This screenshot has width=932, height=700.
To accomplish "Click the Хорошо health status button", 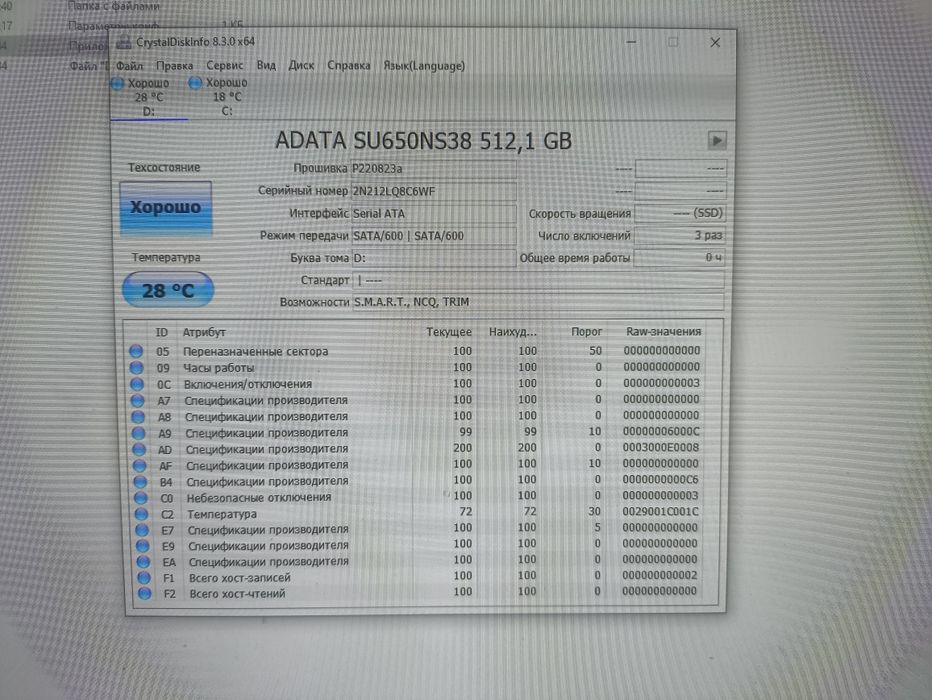I will pyautogui.click(x=166, y=208).
